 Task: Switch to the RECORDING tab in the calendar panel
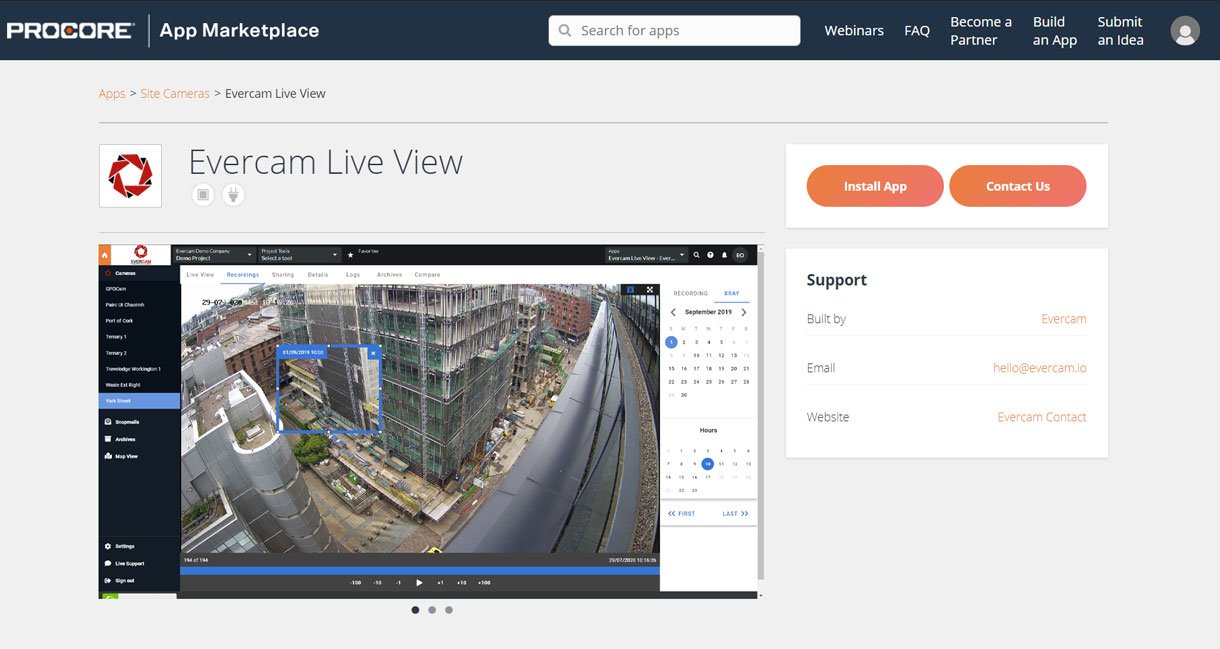coord(690,293)
